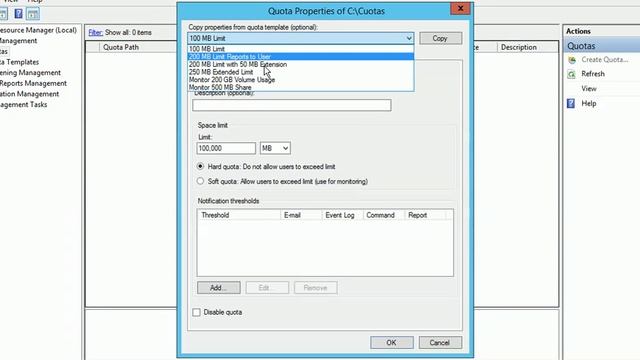Click Help in the Actions pane
This screenshot has height=360, width=640.
pos(589,103)
